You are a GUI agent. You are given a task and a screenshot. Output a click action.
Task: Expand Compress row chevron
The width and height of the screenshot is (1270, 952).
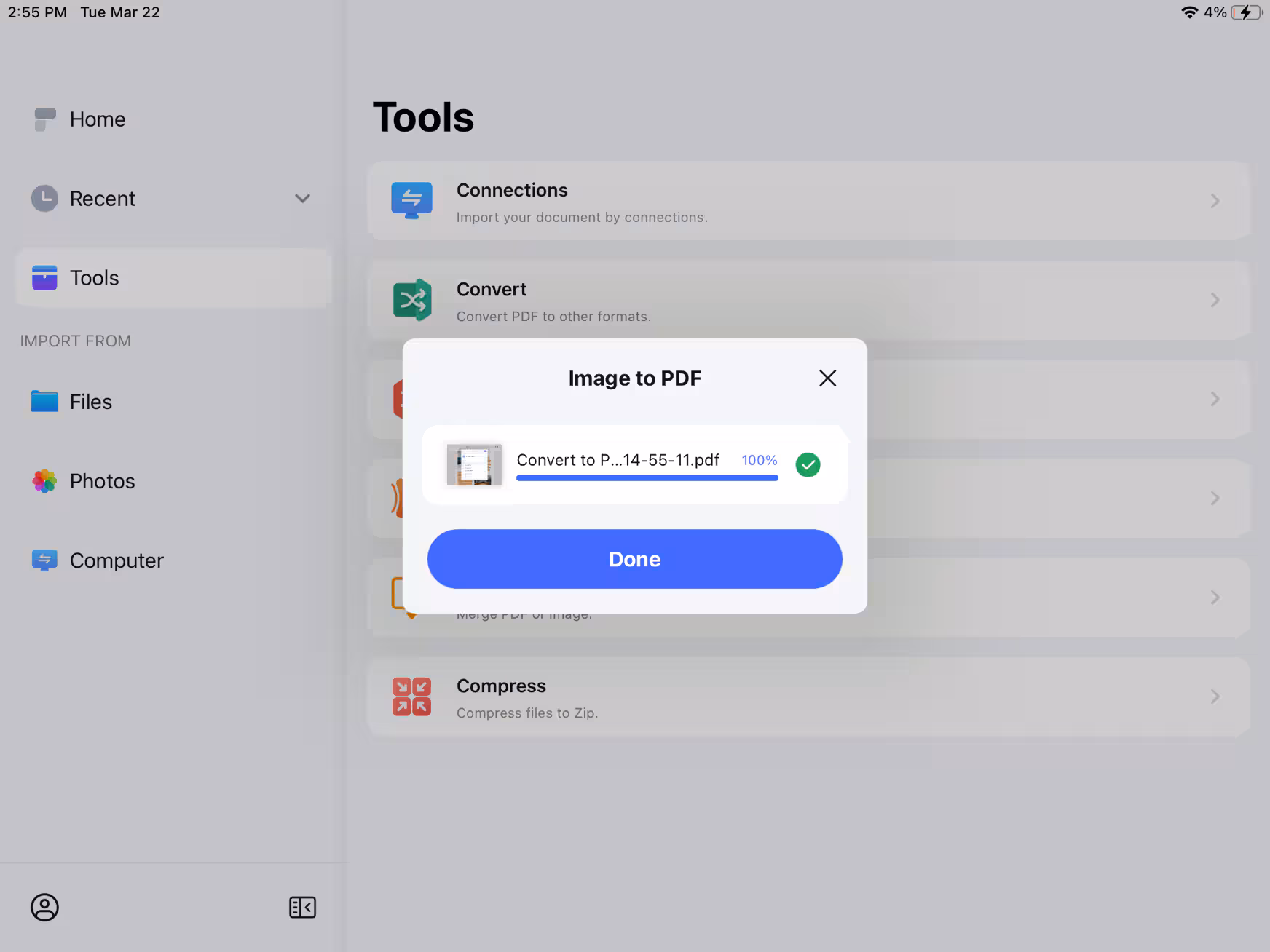tap(1215, 697)
